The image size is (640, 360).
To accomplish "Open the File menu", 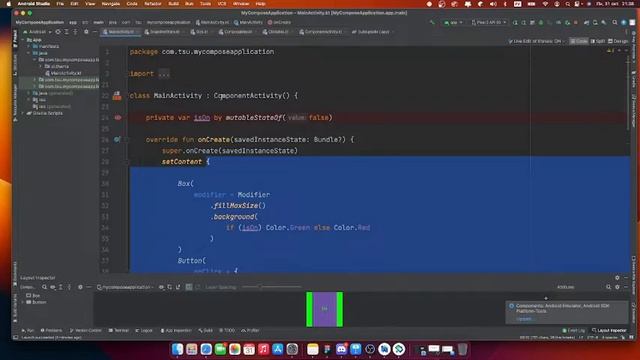I will coord(60,4).
